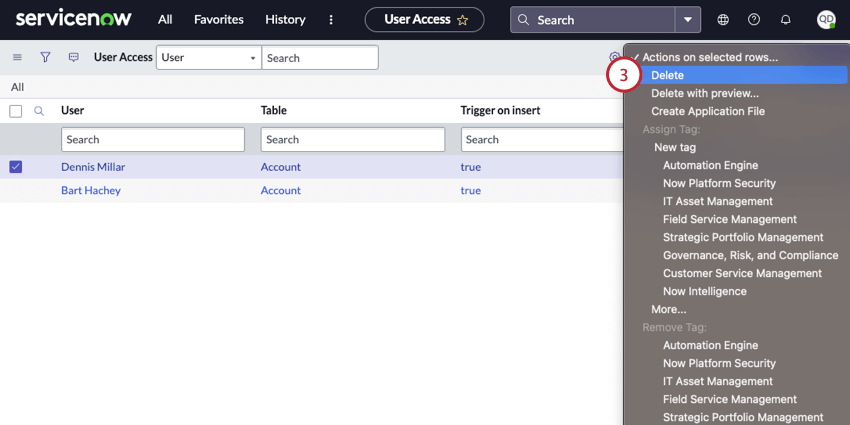The height and width of the screenshot is (425, 850).
Task: Open the Bart Hachey user link
Action: pos(91,190)
